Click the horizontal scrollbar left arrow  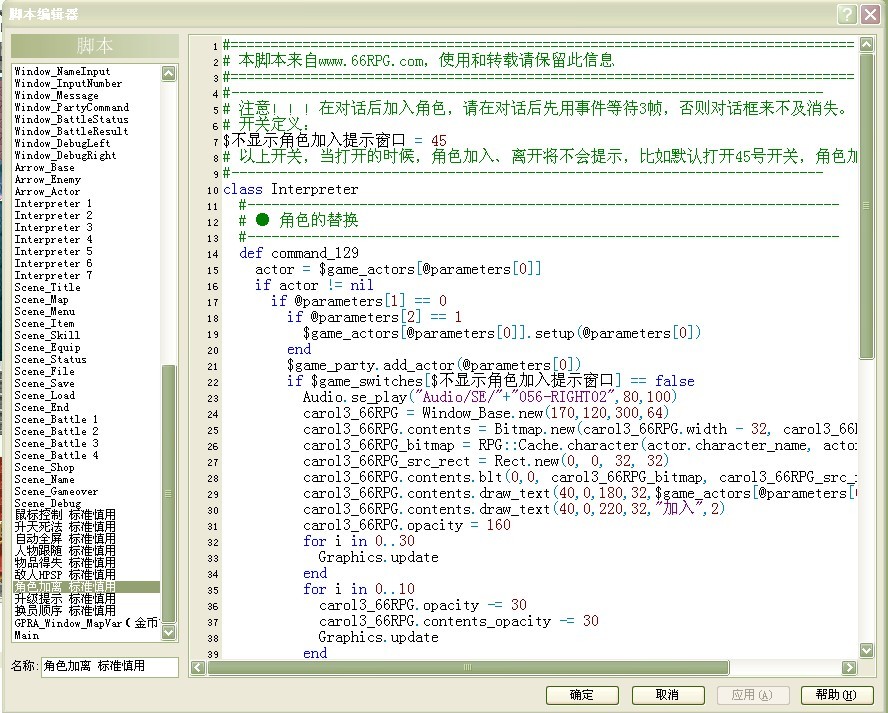coord(198,667)
